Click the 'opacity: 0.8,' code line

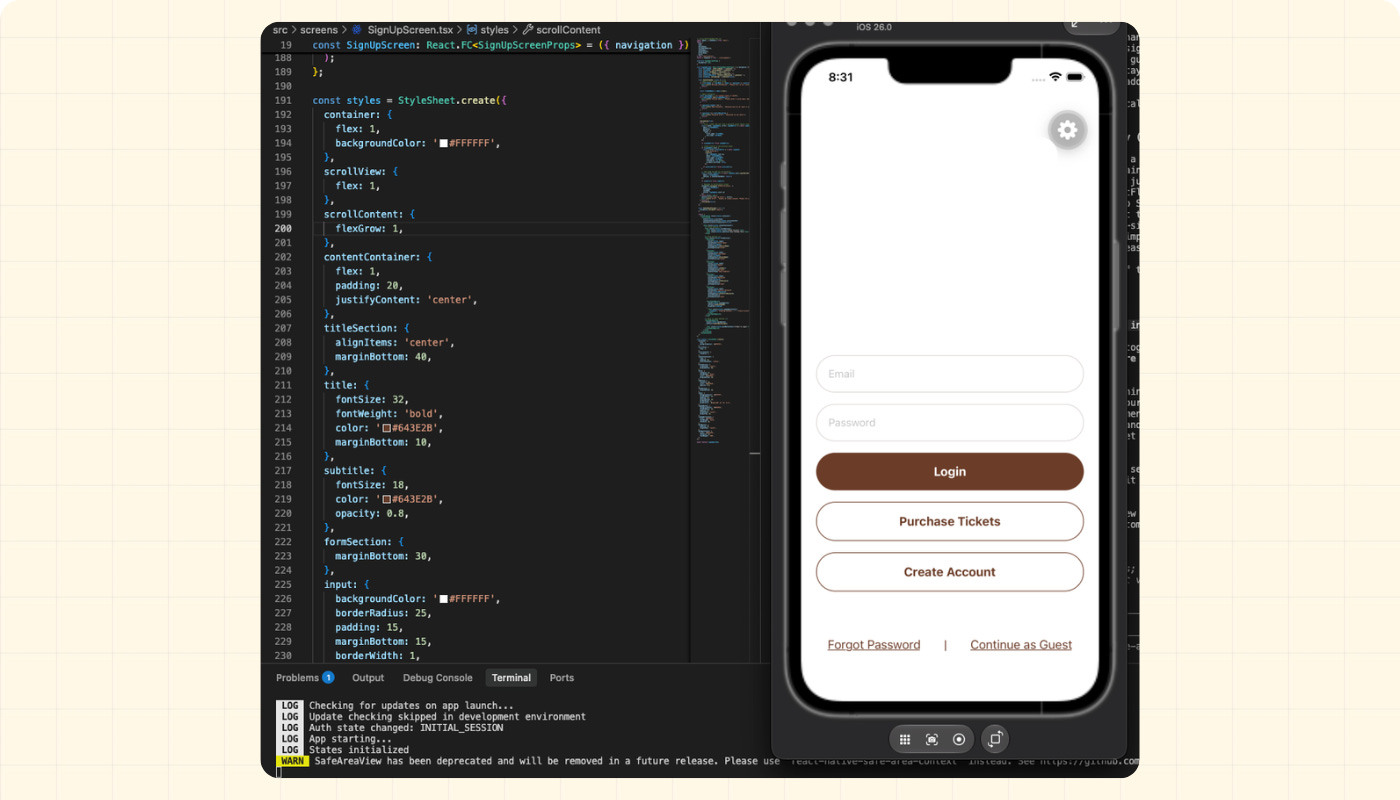tap(372, 513)
